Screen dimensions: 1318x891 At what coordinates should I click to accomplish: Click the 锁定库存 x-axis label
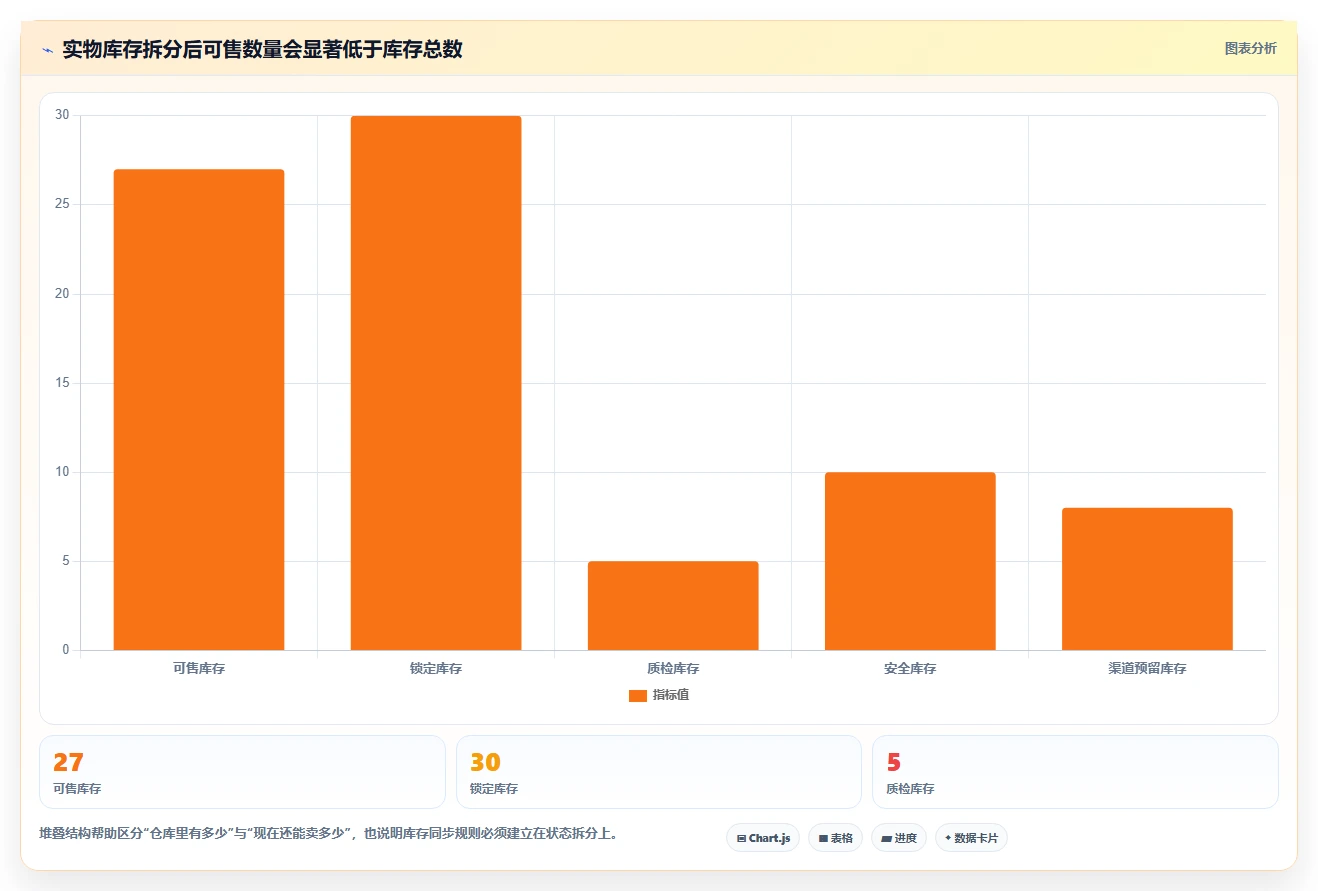point(436,668)
